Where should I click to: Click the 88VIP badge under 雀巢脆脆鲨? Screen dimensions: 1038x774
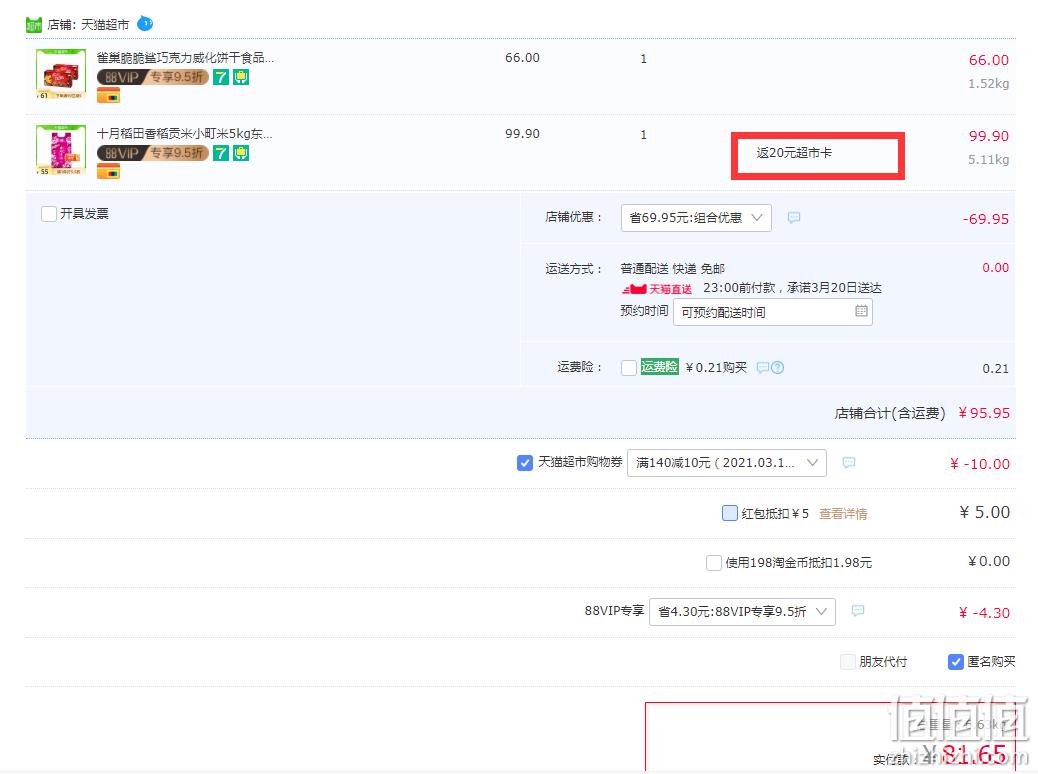[x=153, y=77]
